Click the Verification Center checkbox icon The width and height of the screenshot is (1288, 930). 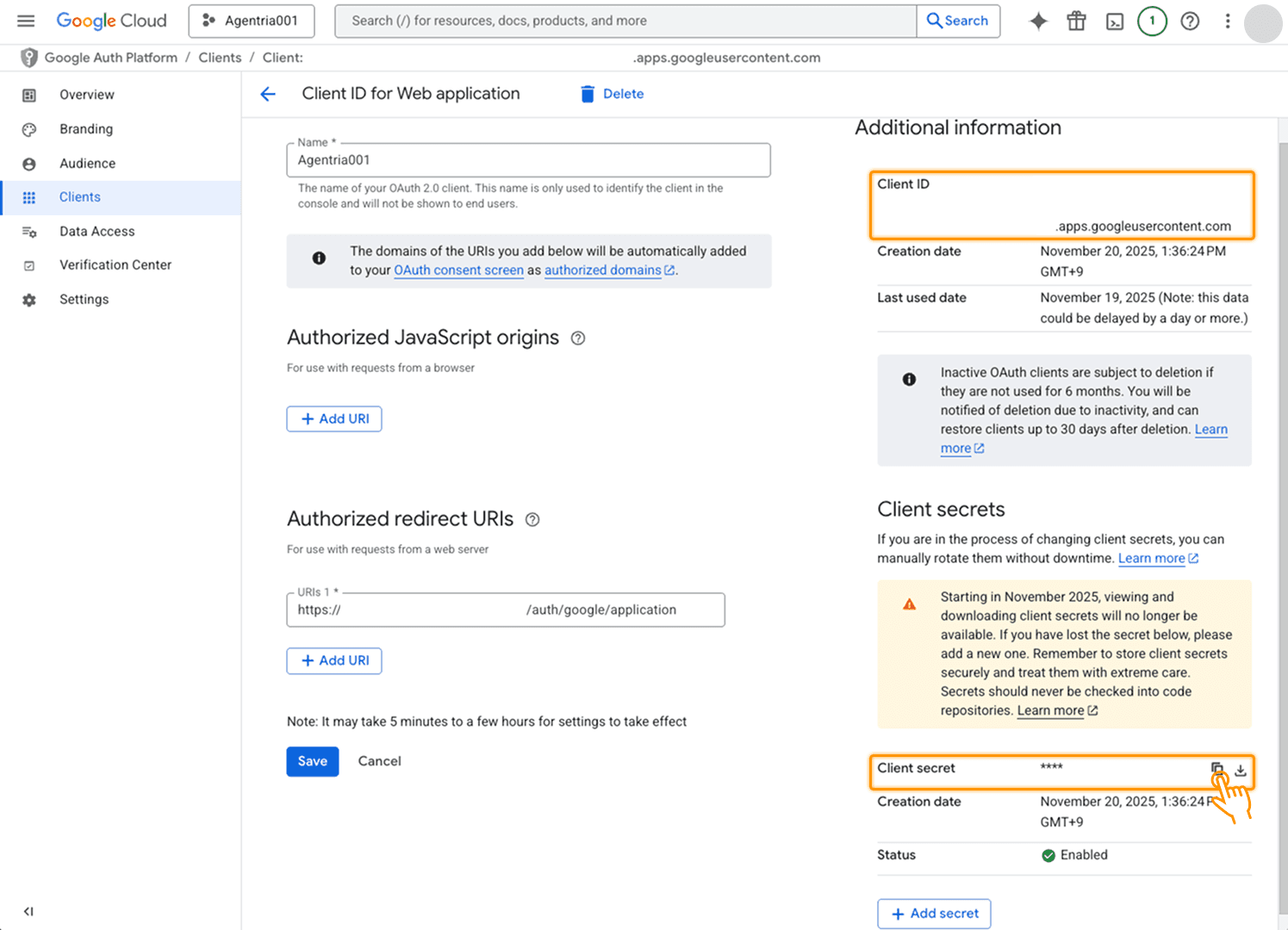pyautogui.click(x=29, y=265)
